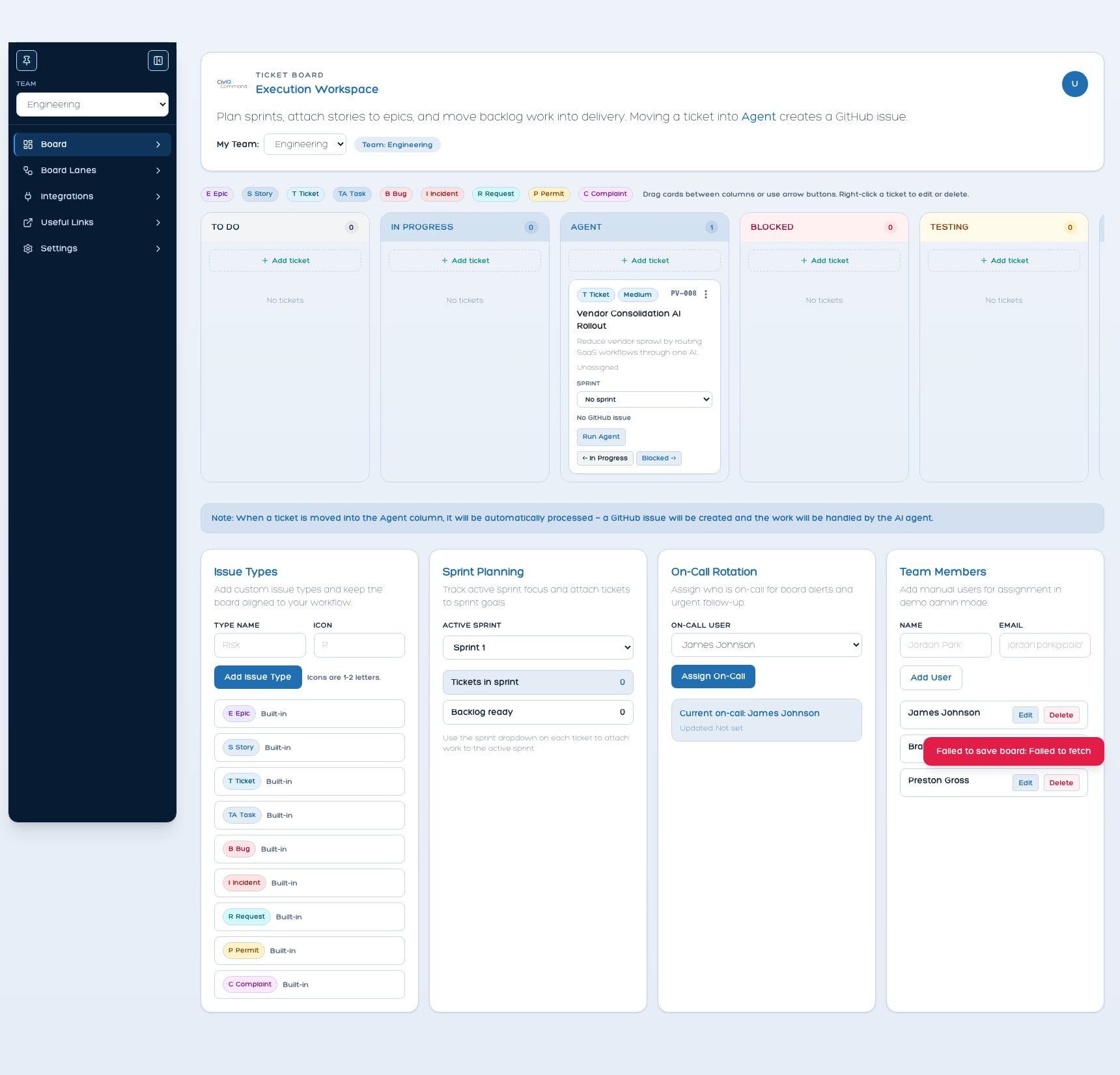1120x1075 pixels.
Task: Toggle the P Permit filter chip
Action: [548, 194]
